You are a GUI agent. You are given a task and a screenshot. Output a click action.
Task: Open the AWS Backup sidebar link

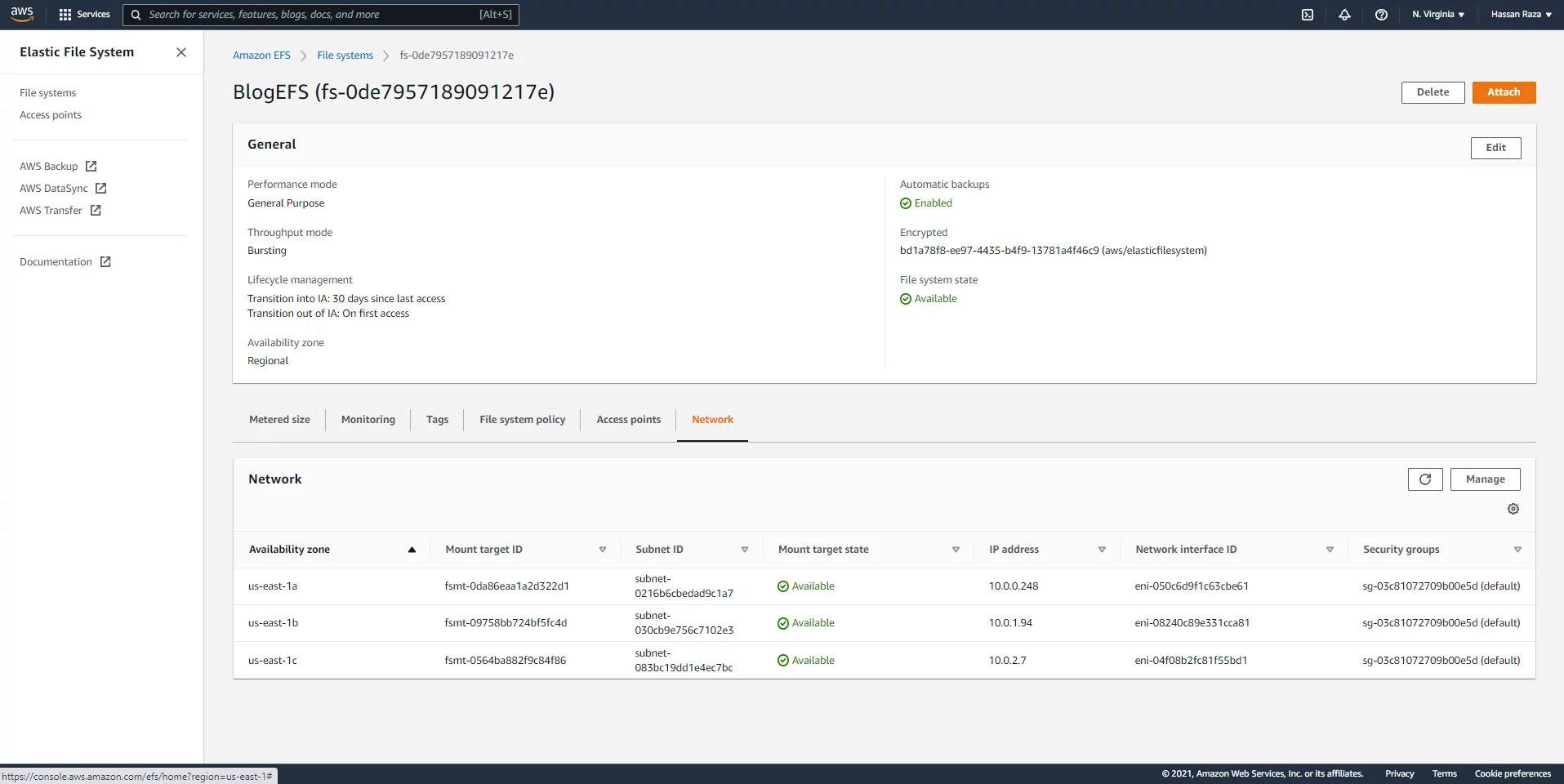(49, 167)
